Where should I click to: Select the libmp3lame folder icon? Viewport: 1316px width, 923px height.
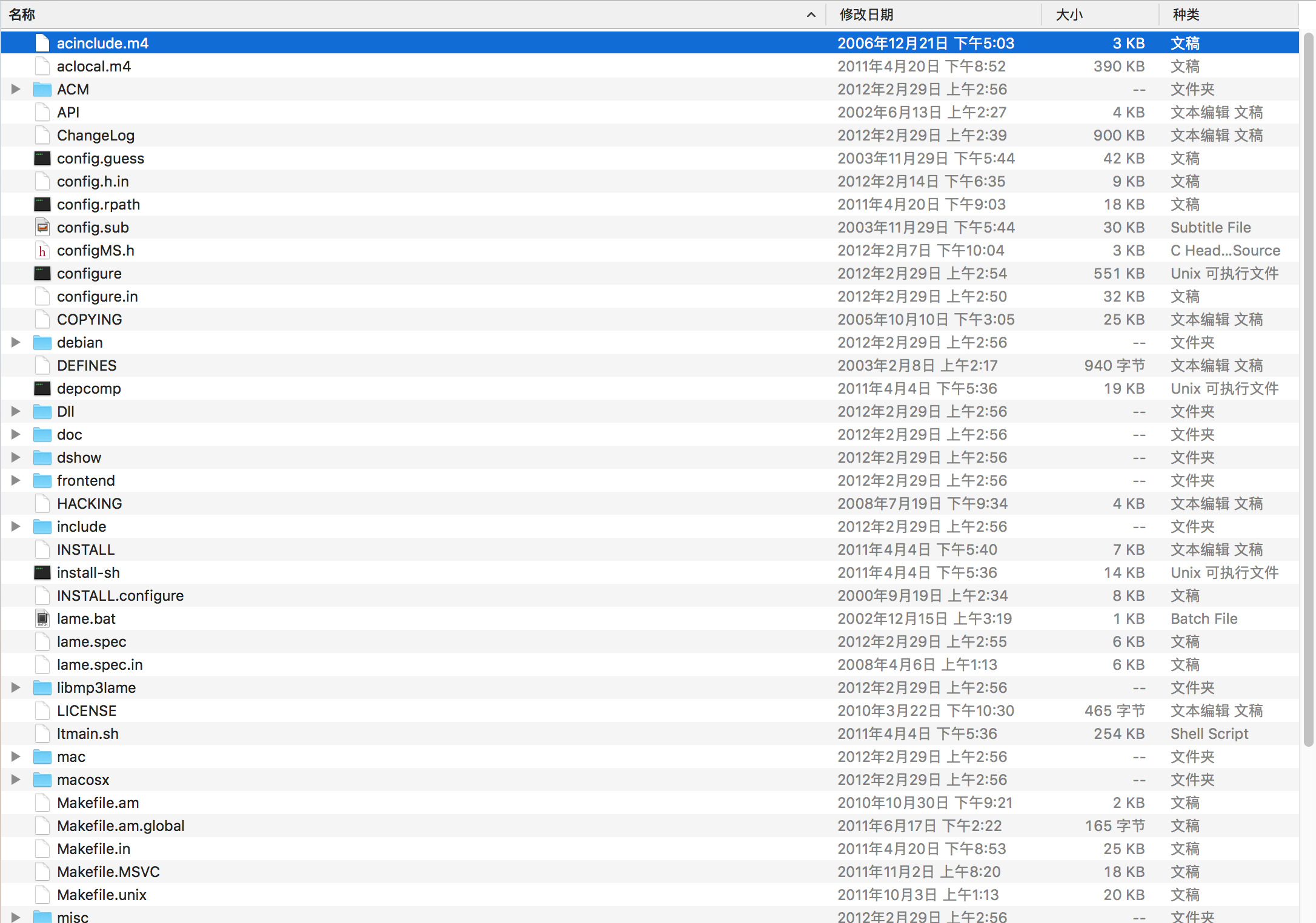click(x=42, y=687)
